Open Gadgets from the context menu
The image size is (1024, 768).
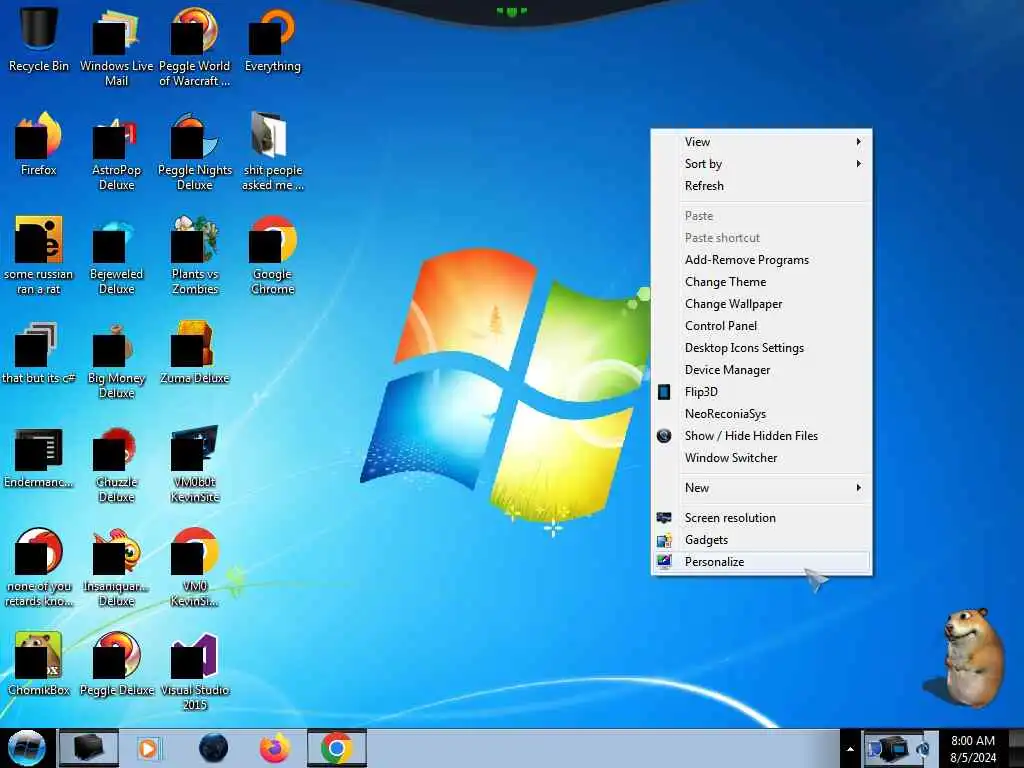tap(761, 540)
